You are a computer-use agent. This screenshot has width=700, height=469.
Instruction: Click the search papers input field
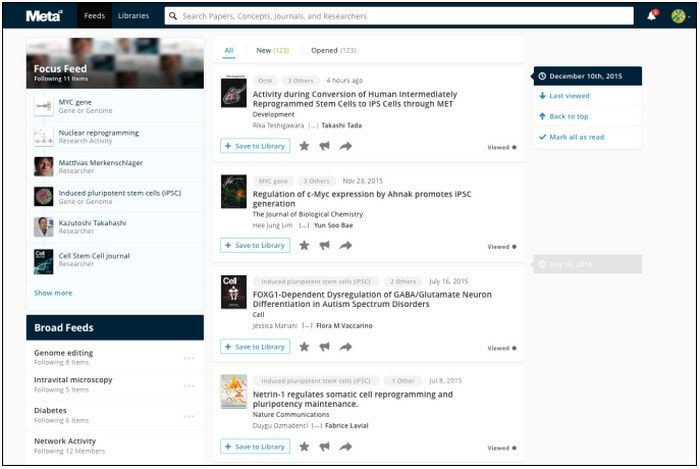(x=400, y=16)
